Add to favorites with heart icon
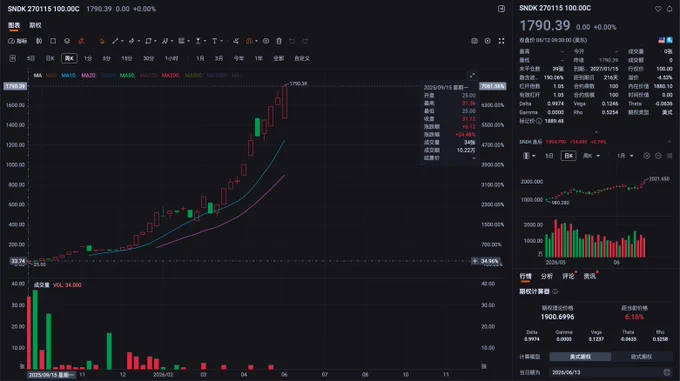Screen dimensions: 680x381 click(x=658, y=9)
